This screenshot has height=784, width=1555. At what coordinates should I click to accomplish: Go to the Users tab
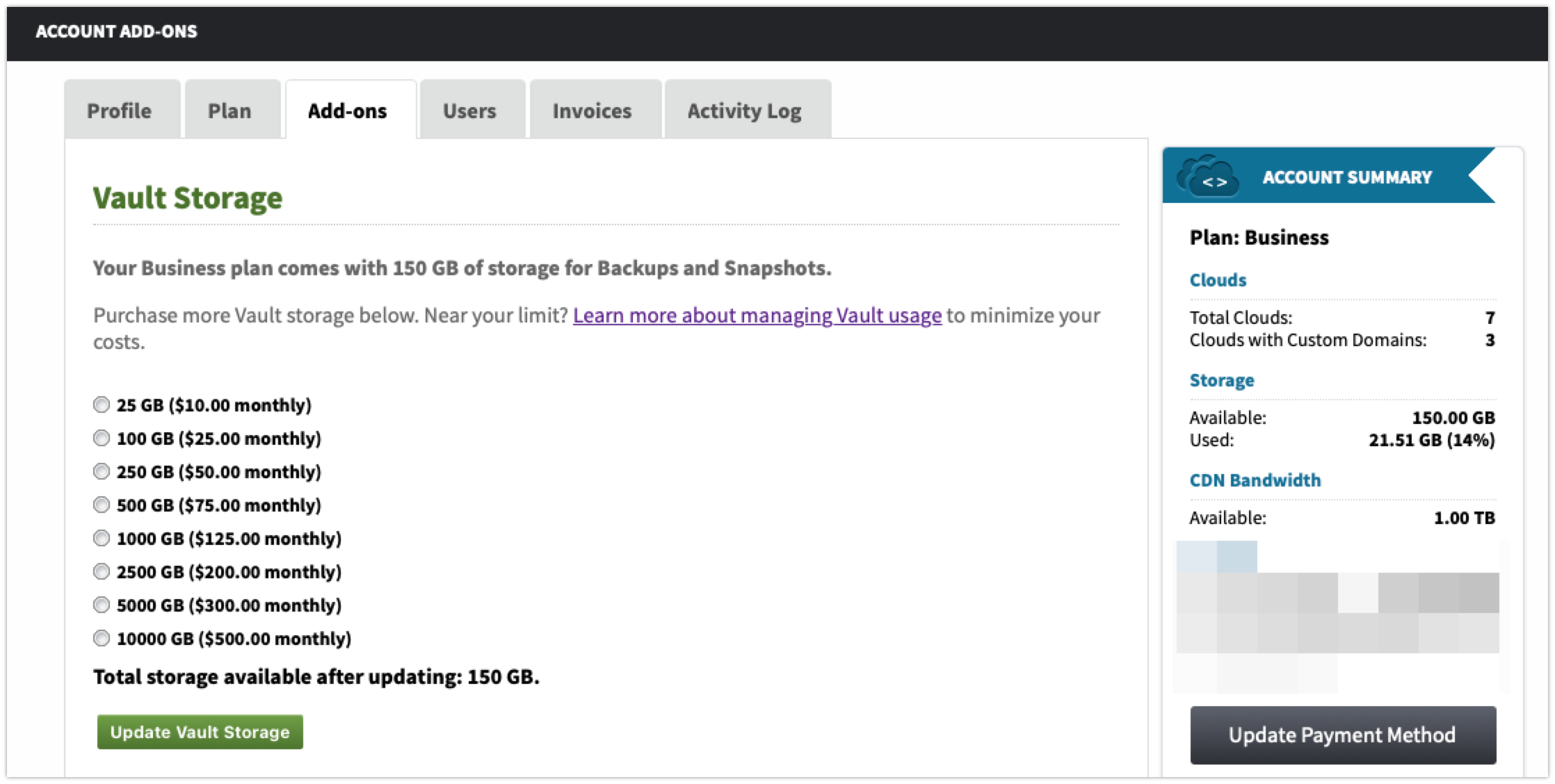pos(472,110)
